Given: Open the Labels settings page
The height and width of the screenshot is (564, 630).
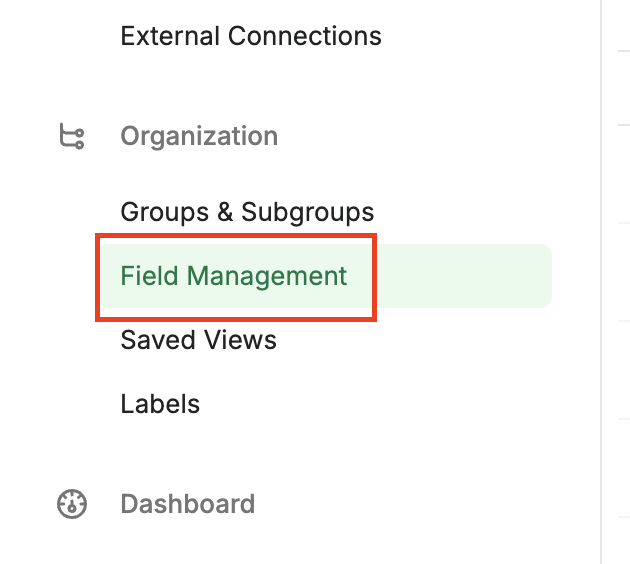Looking at the screenshot, I should click(160, 404).
